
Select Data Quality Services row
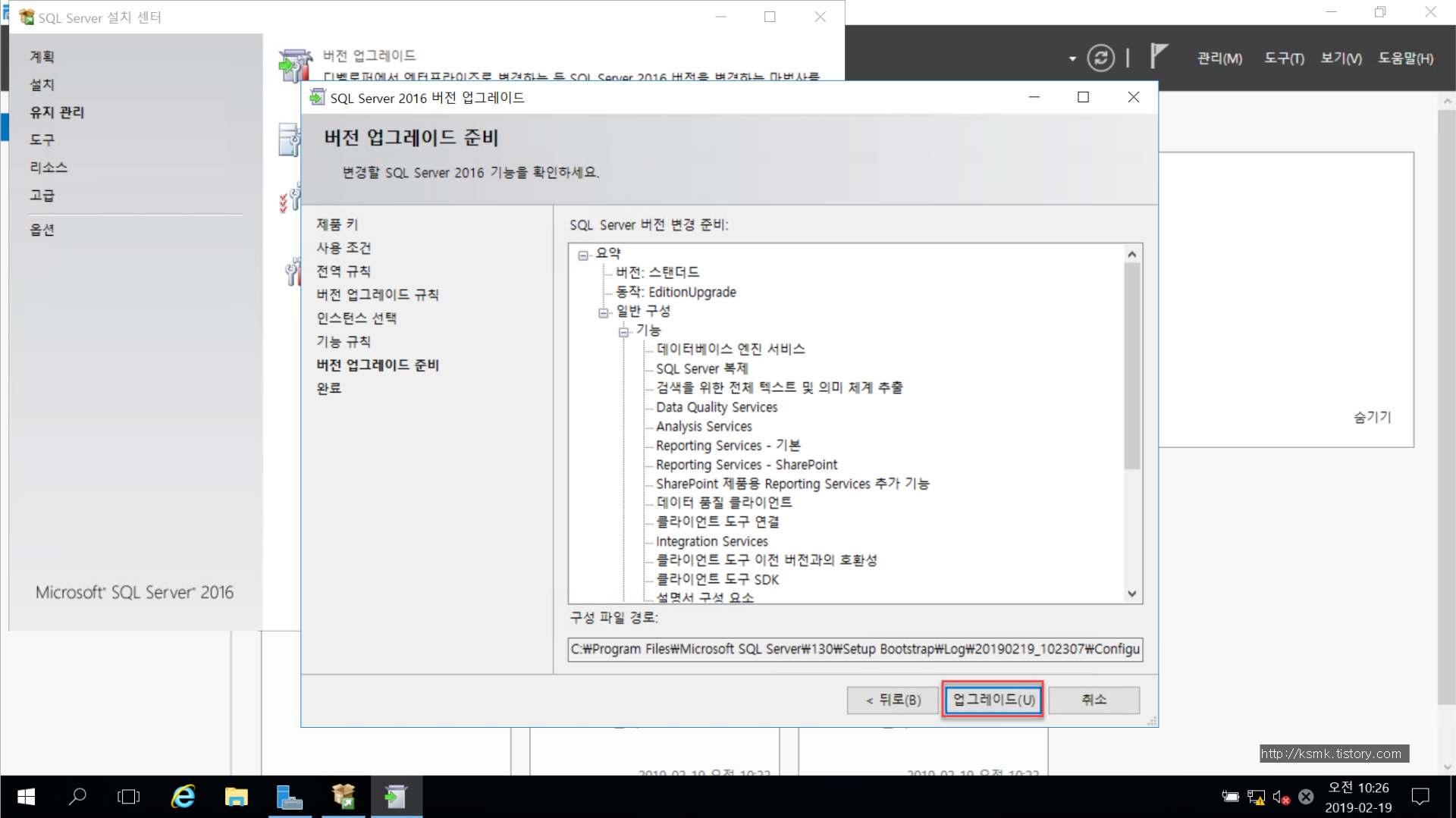tap(717, 407)
